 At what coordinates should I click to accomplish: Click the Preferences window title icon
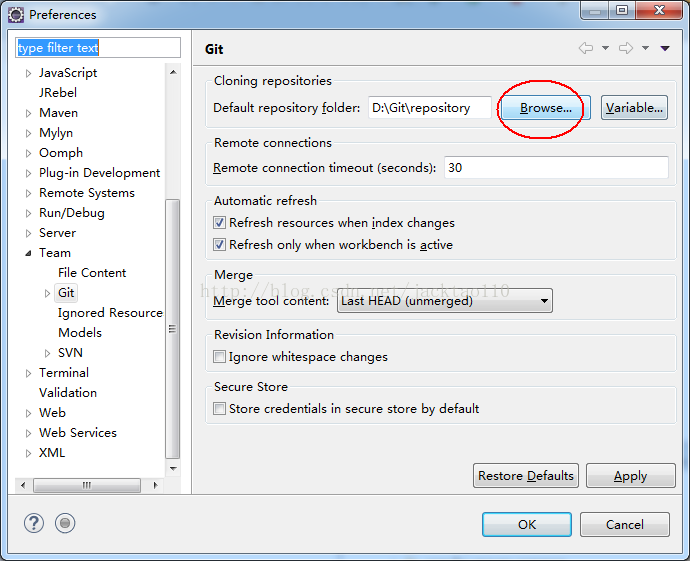pyautogui.click(x=16, y=15)
